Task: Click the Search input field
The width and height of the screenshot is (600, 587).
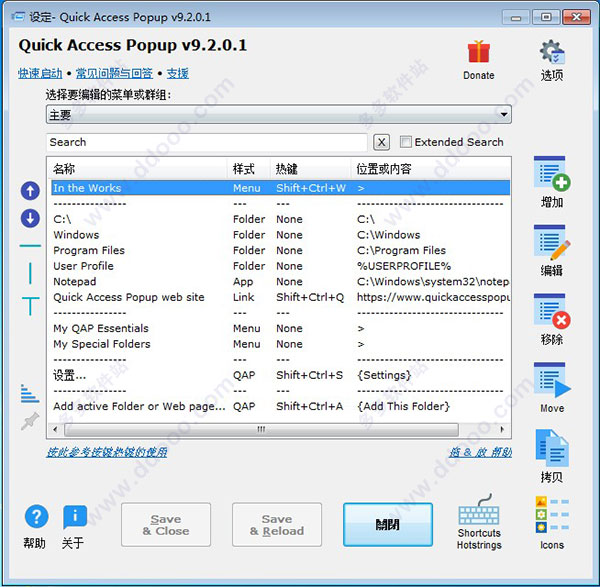Action: 207,142
